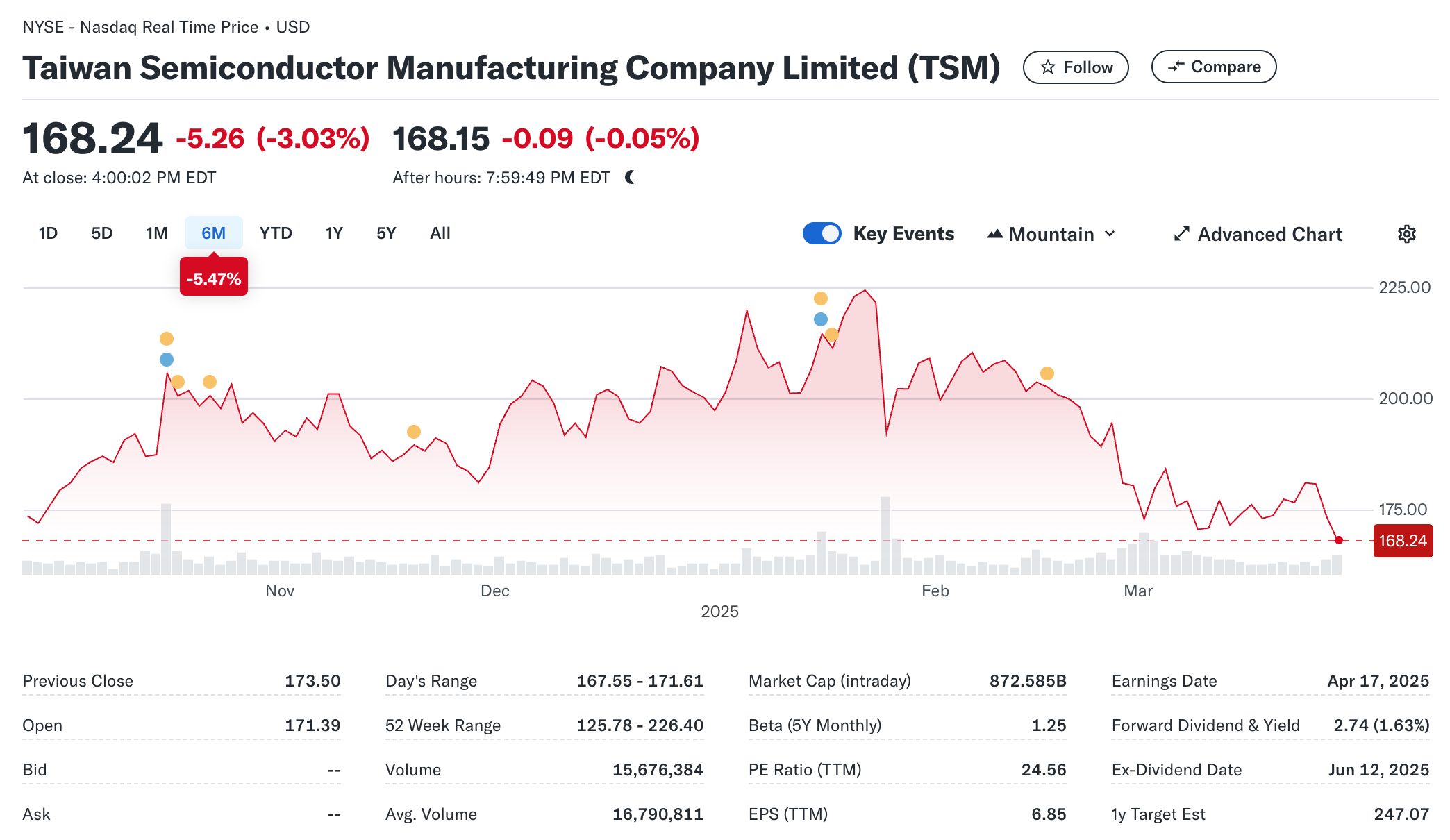Image resolution: width=1450 pixels, height=840 pixels.
Task: Select the 1M range tab
Action: tap(157, 233)
